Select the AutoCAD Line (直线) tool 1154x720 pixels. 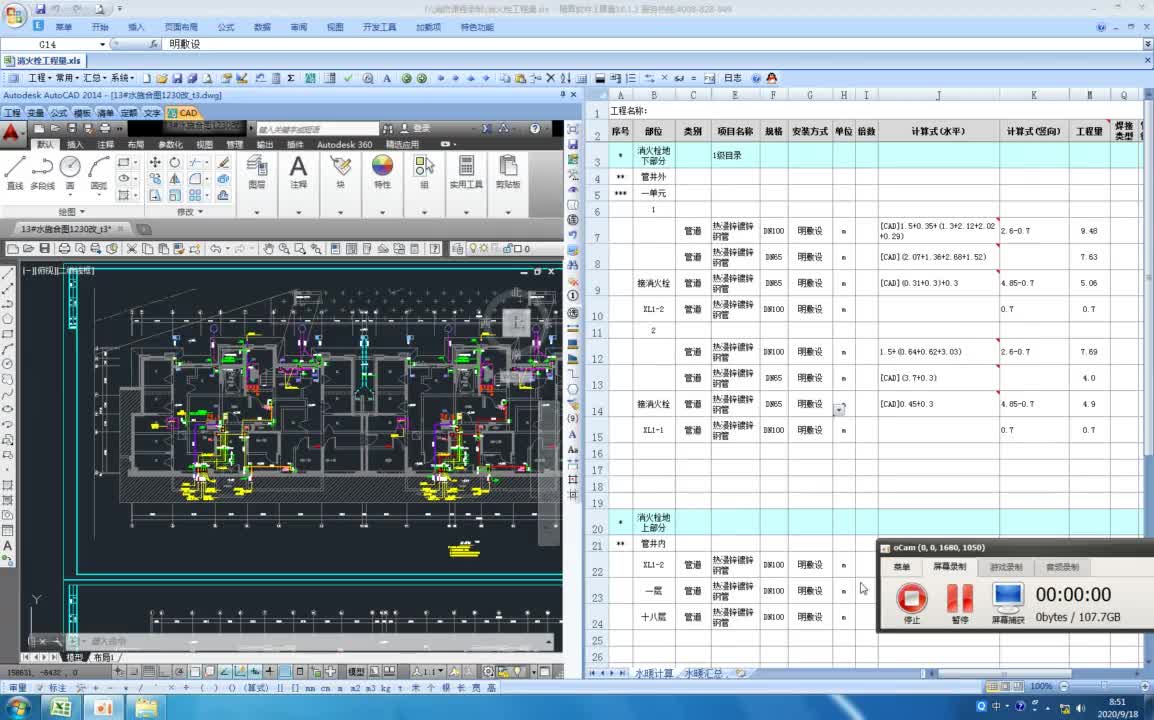(x=14, y=169)
